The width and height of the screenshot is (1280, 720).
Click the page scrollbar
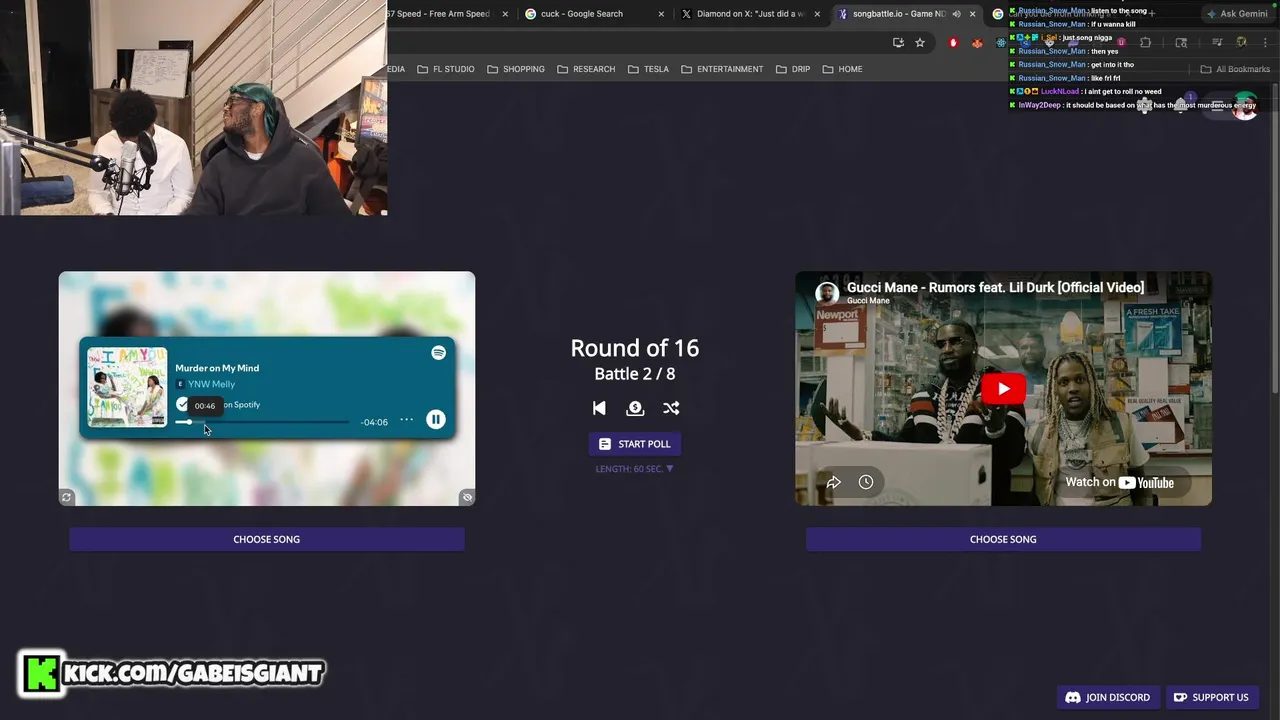click(x=1275, y=240)
